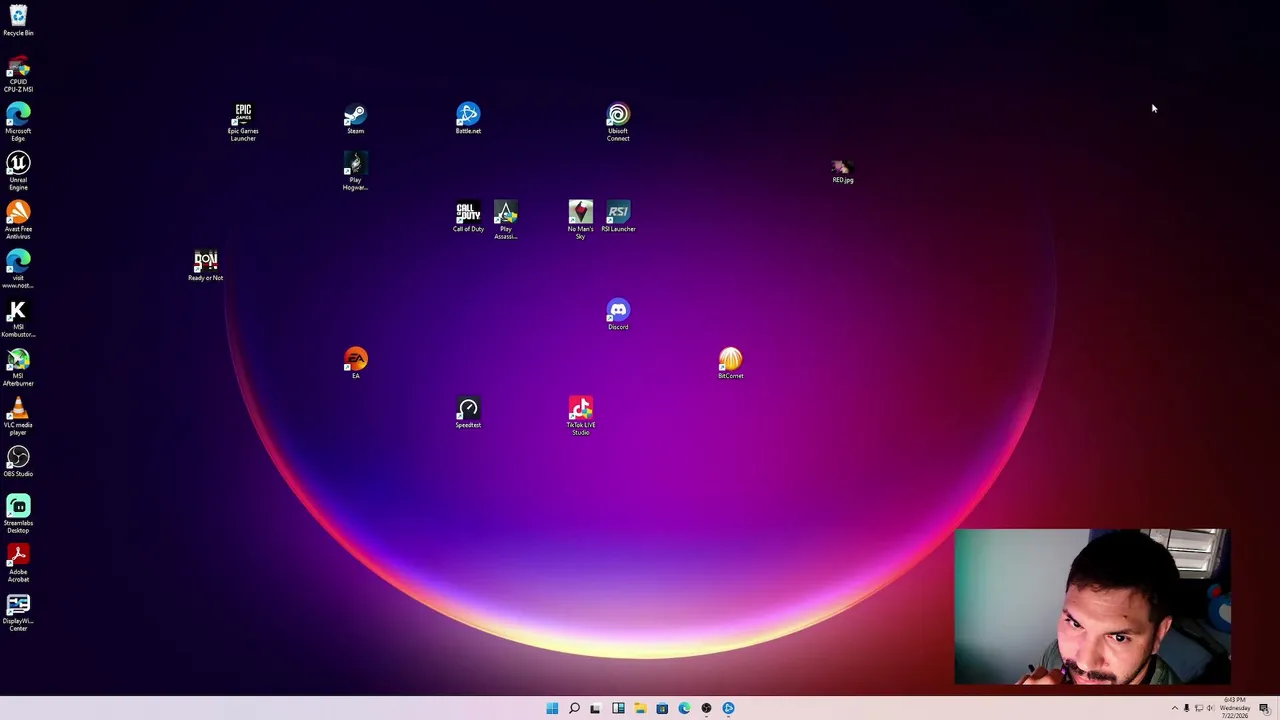Open File Explorer from the taskbar
The image size is (1280, 720).
(x=640, y=708)
